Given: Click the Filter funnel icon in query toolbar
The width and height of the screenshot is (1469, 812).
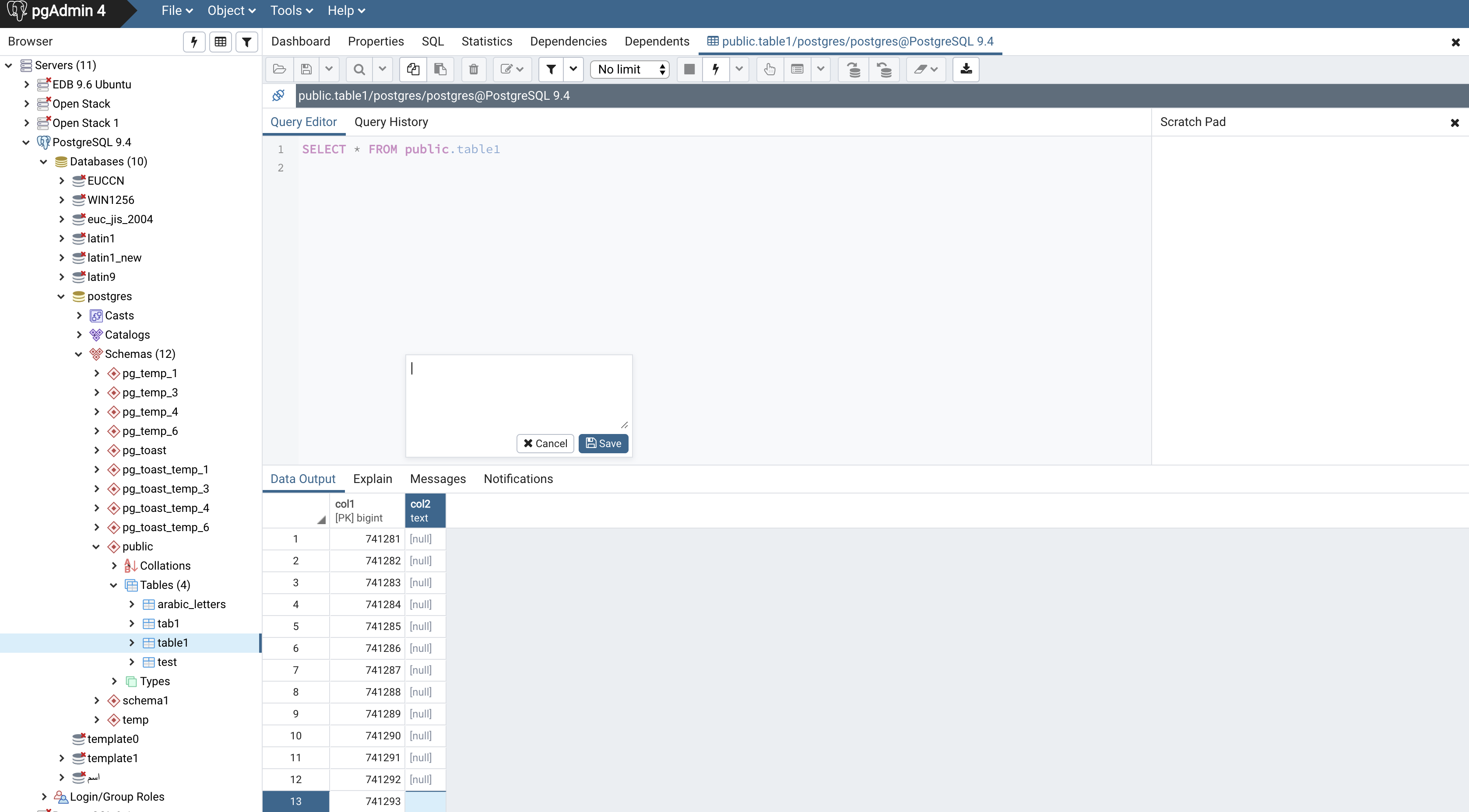Looking at the screenshot, I should click(551, 70).
